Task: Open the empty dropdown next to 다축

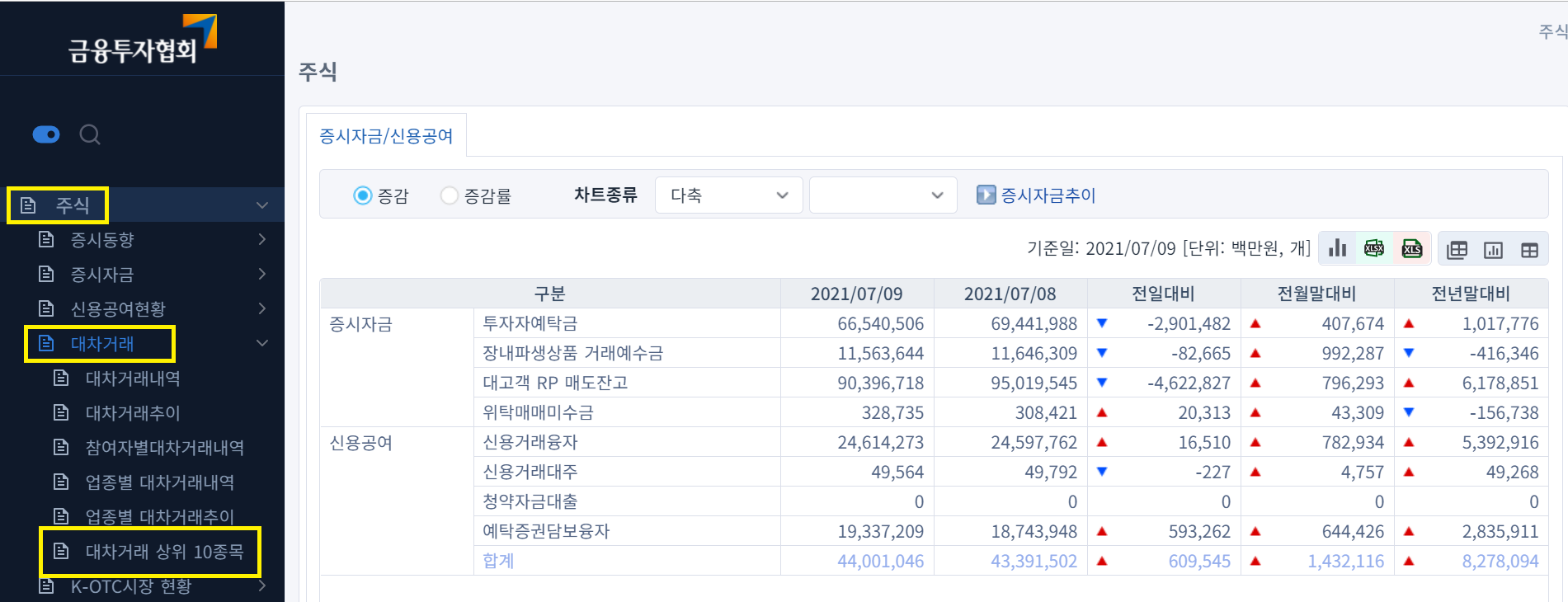Action: 883,195
